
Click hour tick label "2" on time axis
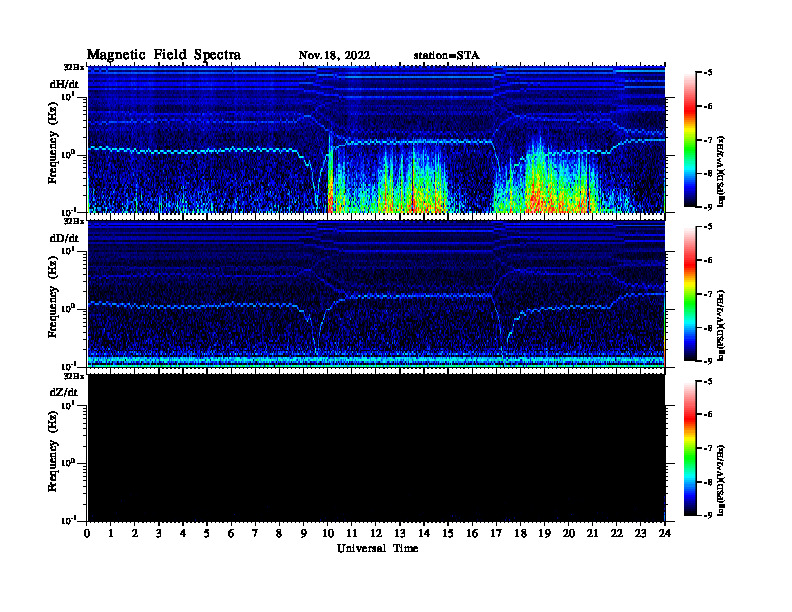[x=135, y=534]
